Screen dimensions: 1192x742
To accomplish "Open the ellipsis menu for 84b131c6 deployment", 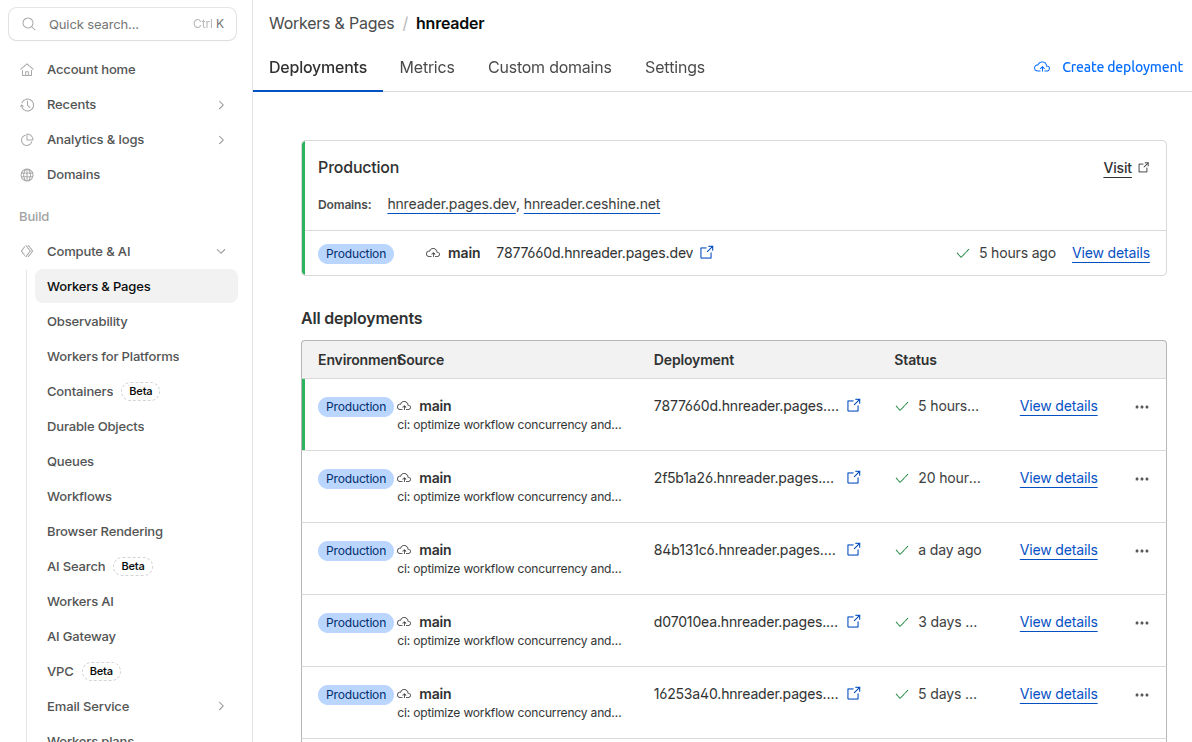I will click(x=1141, y=550).
